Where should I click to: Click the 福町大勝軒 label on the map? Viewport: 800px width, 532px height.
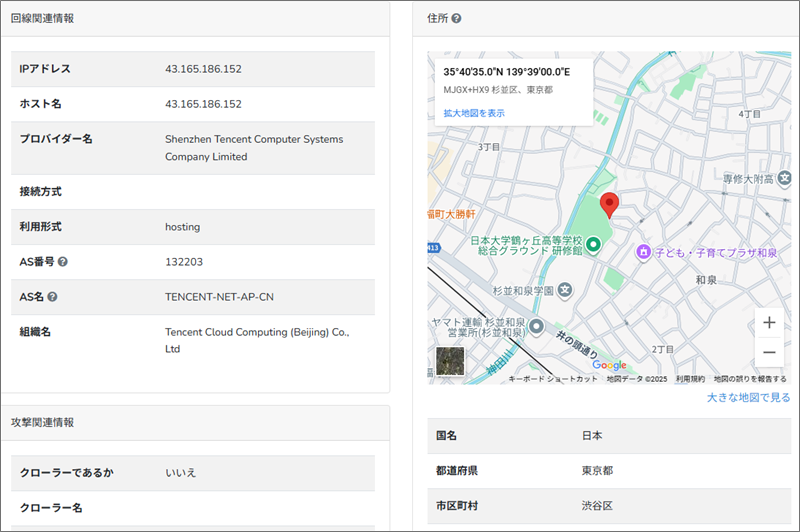pos(452,214)
